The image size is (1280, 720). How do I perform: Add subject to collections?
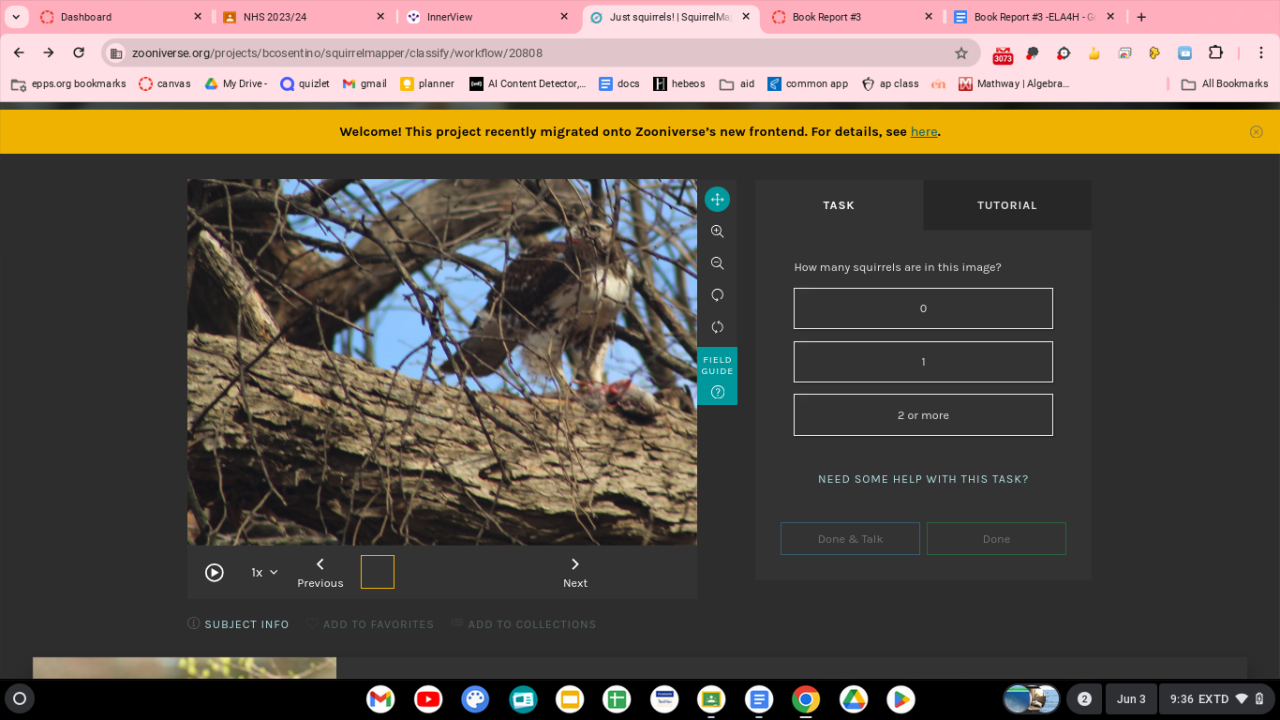click(523, 624)
